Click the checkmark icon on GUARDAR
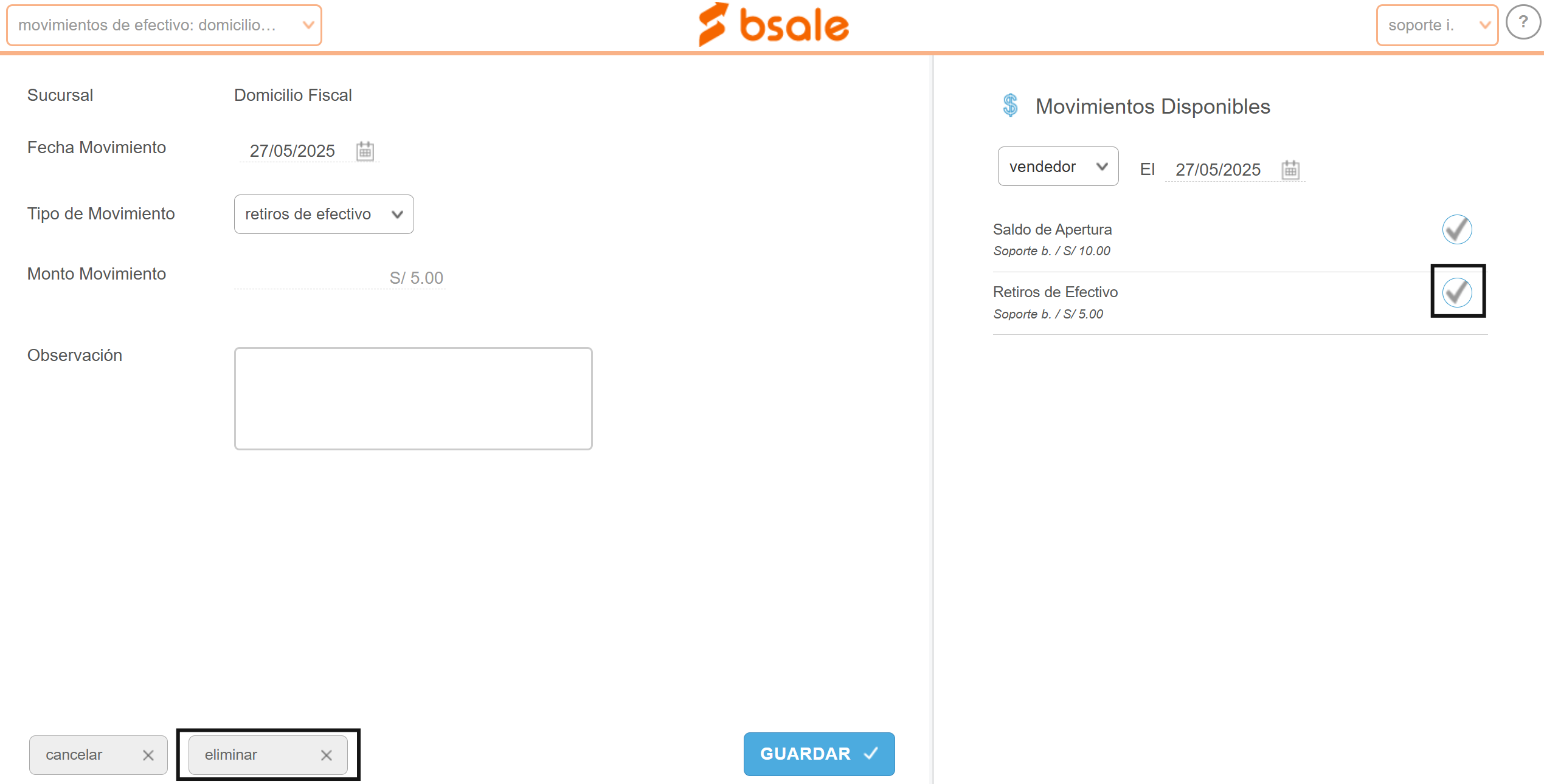 click(x=871, y=754)
